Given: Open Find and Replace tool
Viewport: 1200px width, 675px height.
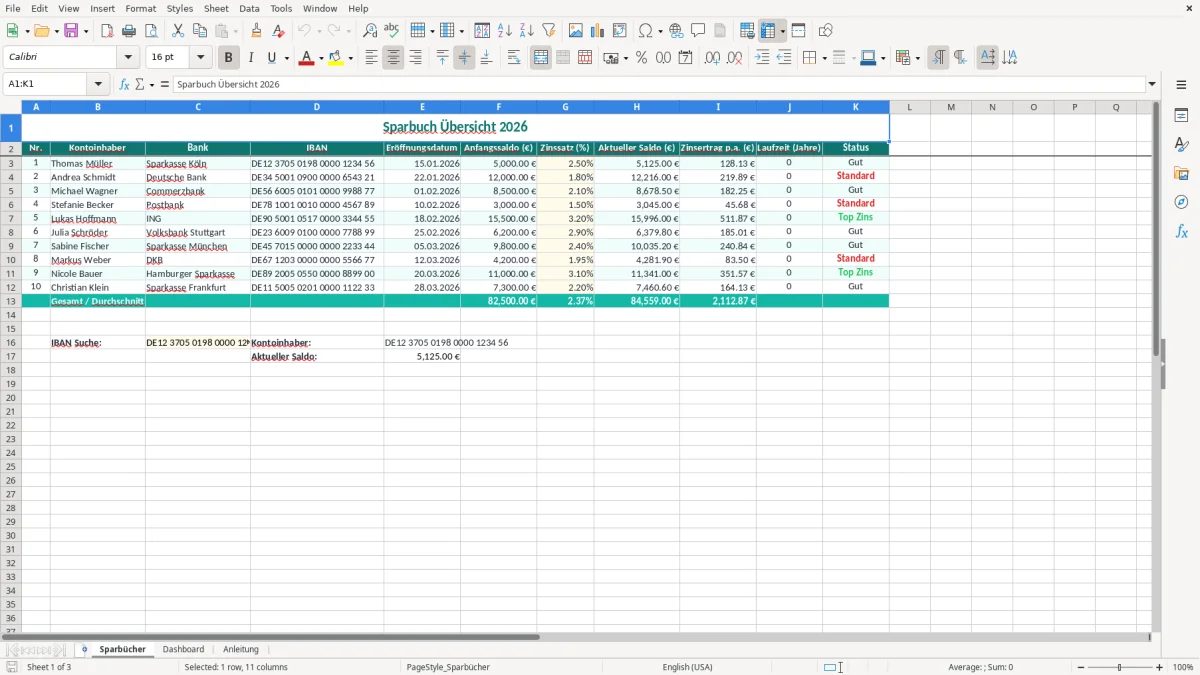Looking at the screenshot, I should pos(369,31).
